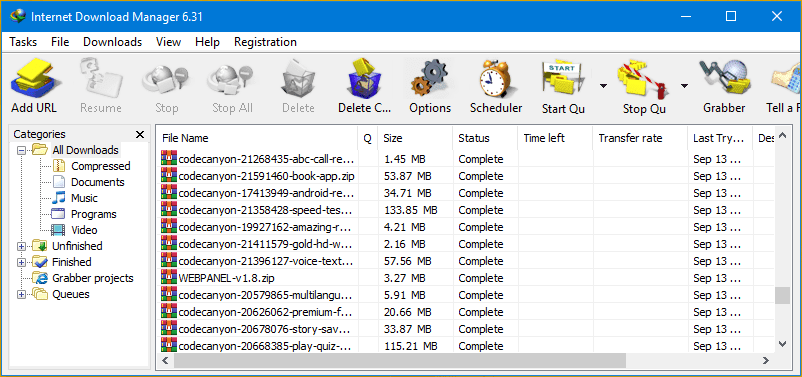Viewport: 802px width, 377px height.
Task: Open the Help menu
Action: click(207, 42)
